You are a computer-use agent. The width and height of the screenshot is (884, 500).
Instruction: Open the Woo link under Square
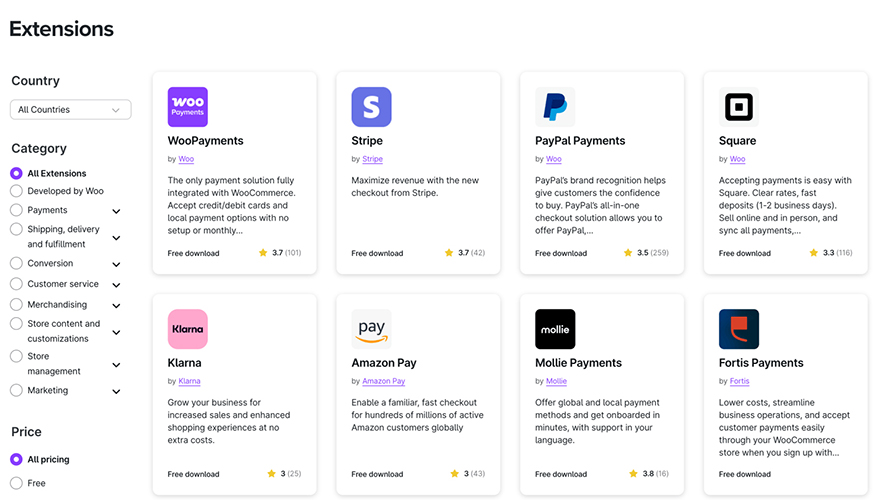pos(737,159)
